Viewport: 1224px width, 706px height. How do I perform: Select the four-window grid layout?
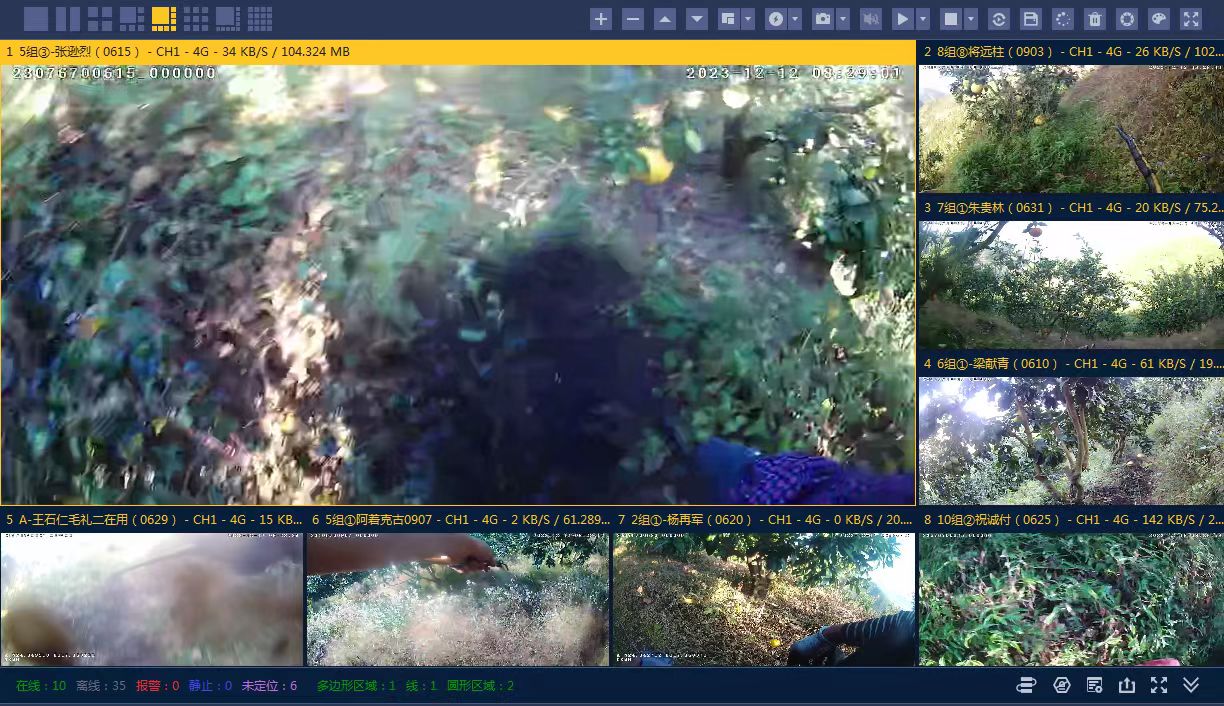click(100, 18)
